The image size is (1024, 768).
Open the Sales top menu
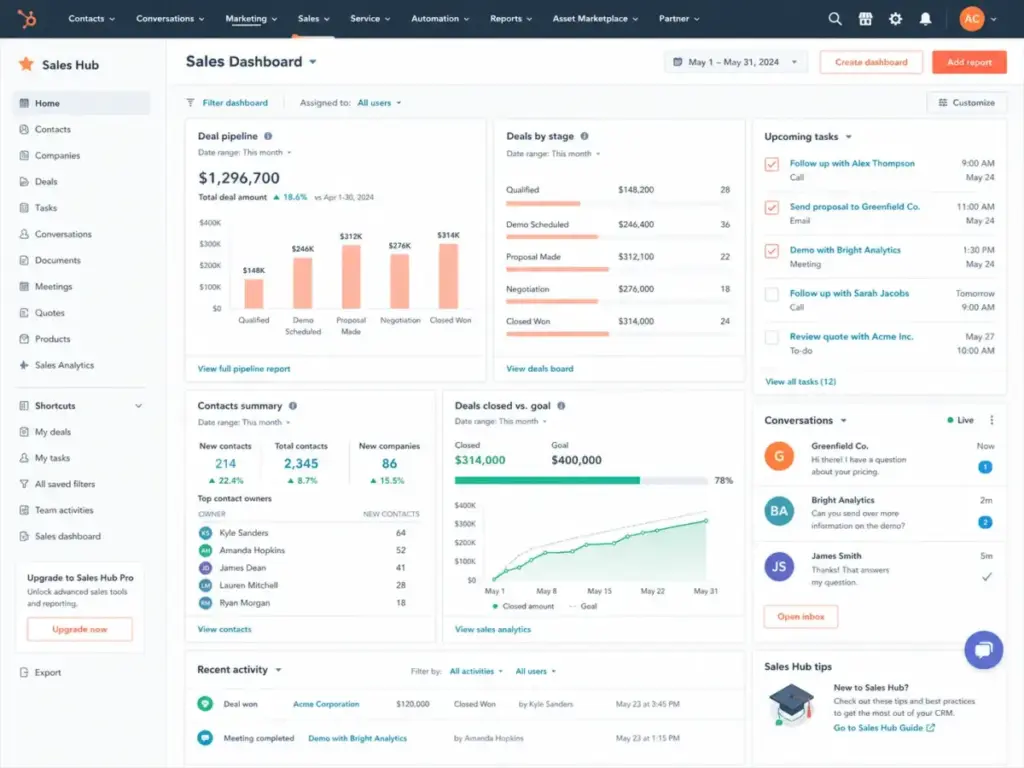pos(313,18)
